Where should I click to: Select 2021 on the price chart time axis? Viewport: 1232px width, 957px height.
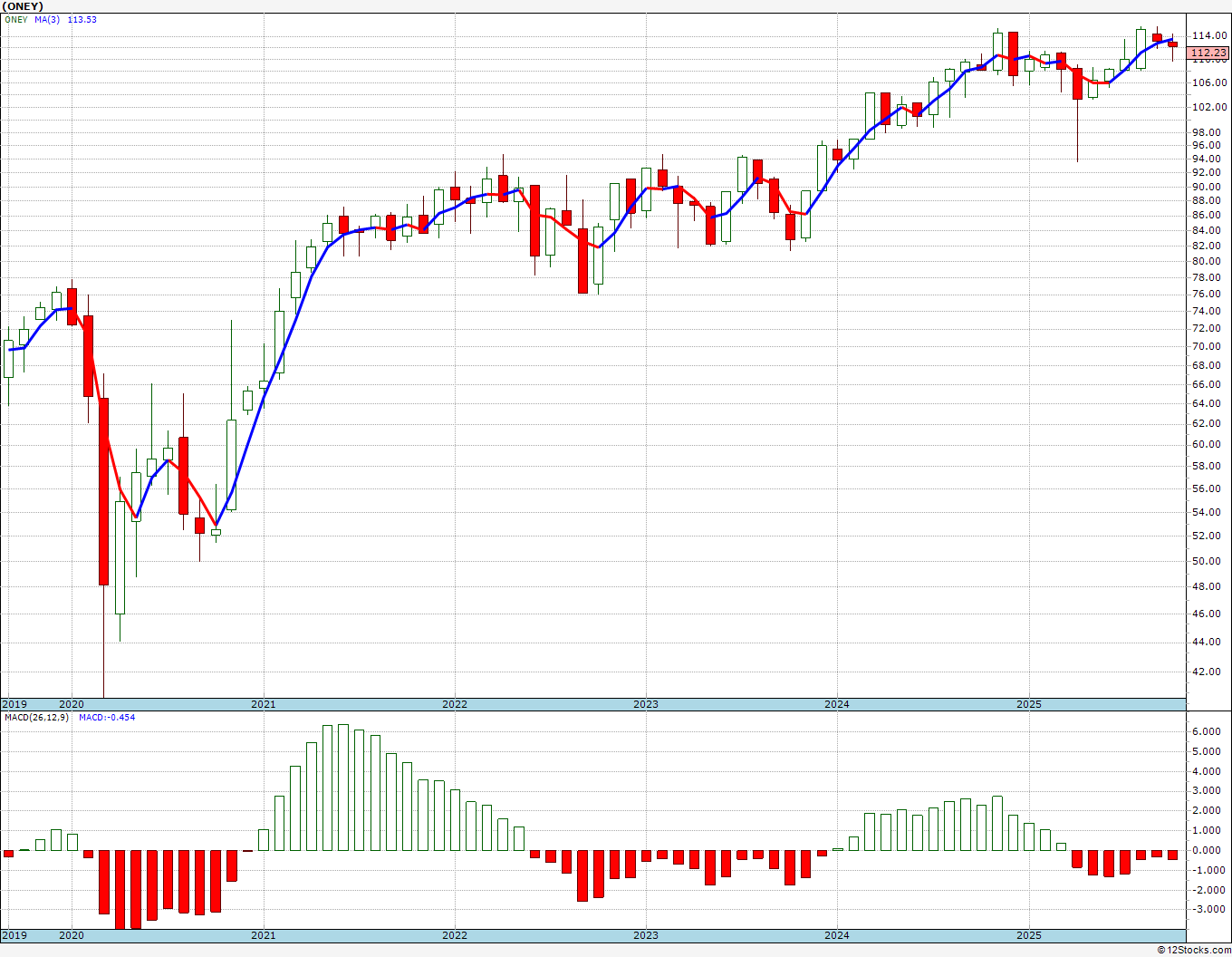pos(264,704)
